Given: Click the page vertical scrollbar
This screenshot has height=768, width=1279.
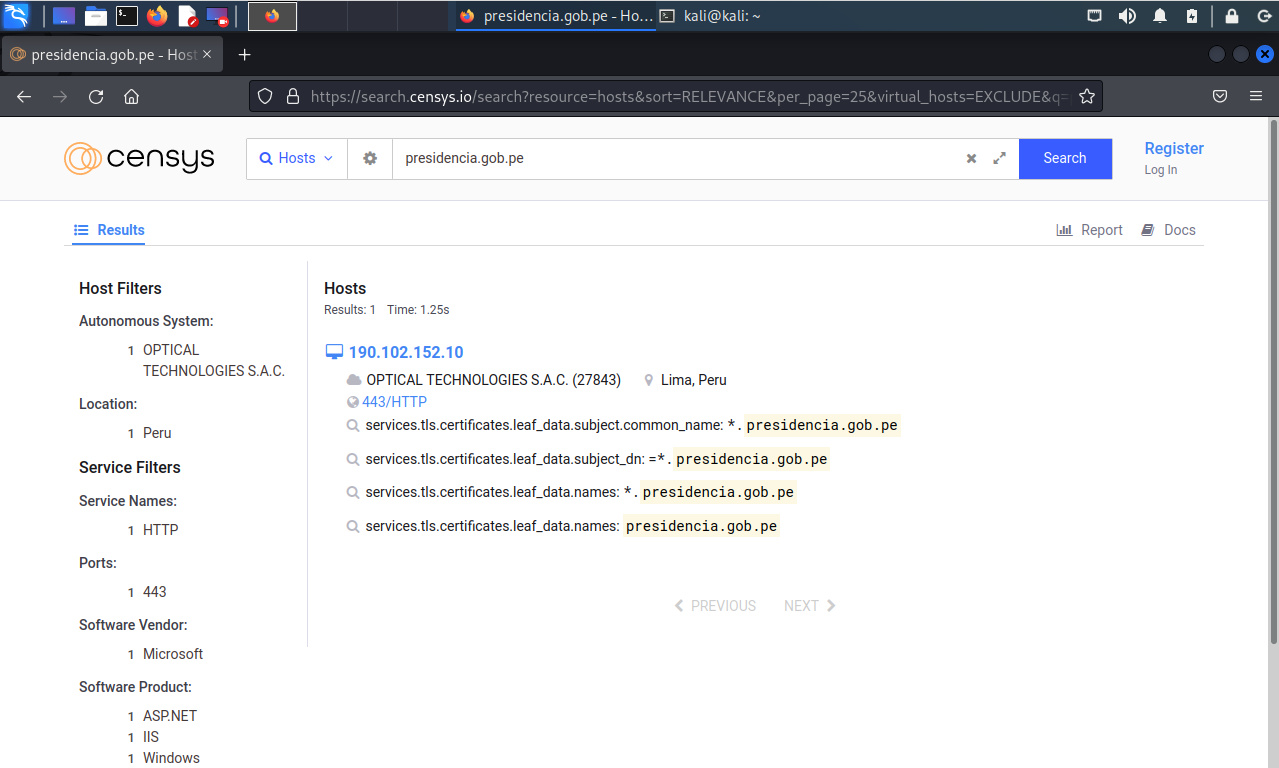Looking at the screenshot, I should 1272,380.
